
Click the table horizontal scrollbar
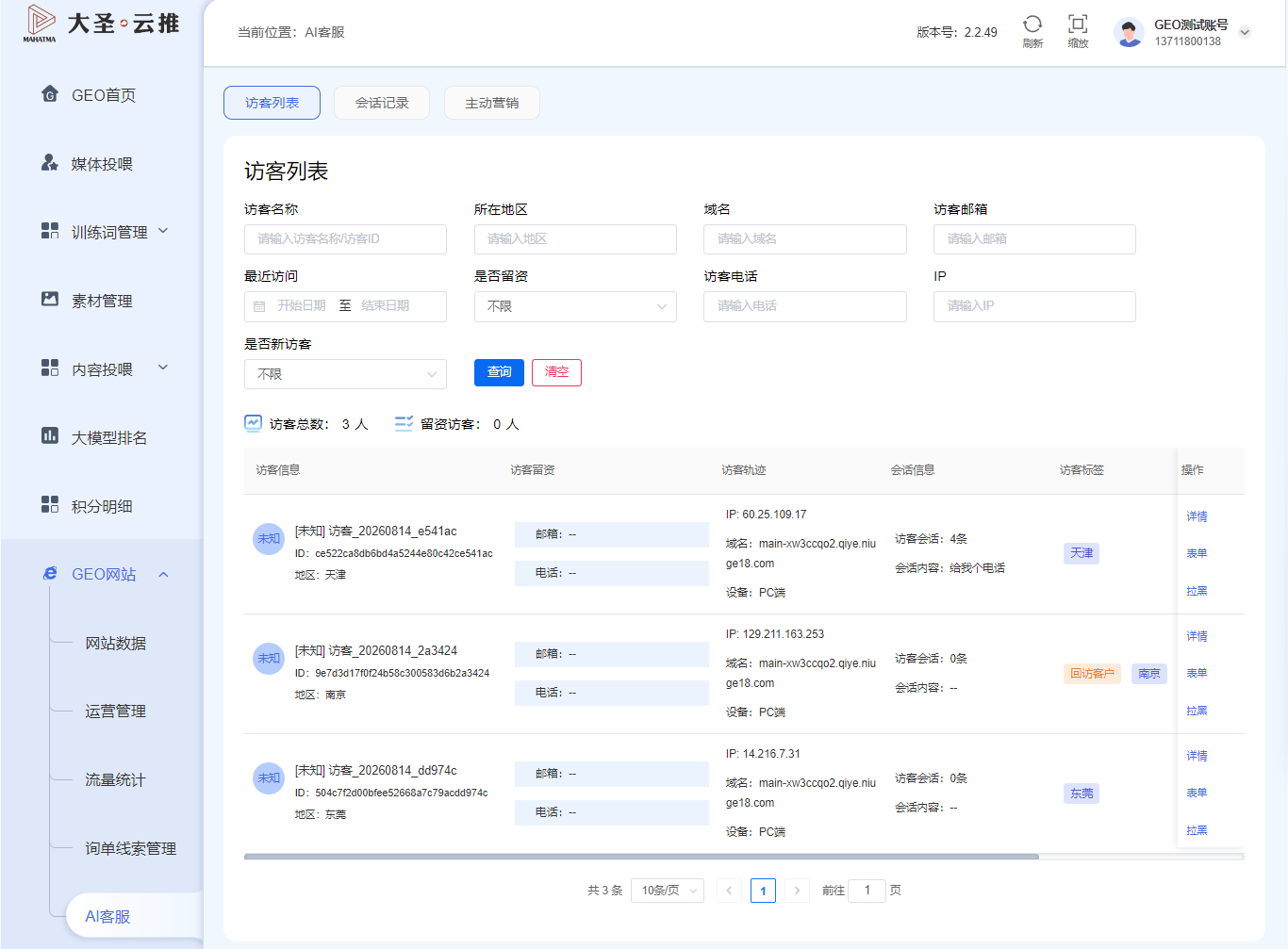point(641,857)
